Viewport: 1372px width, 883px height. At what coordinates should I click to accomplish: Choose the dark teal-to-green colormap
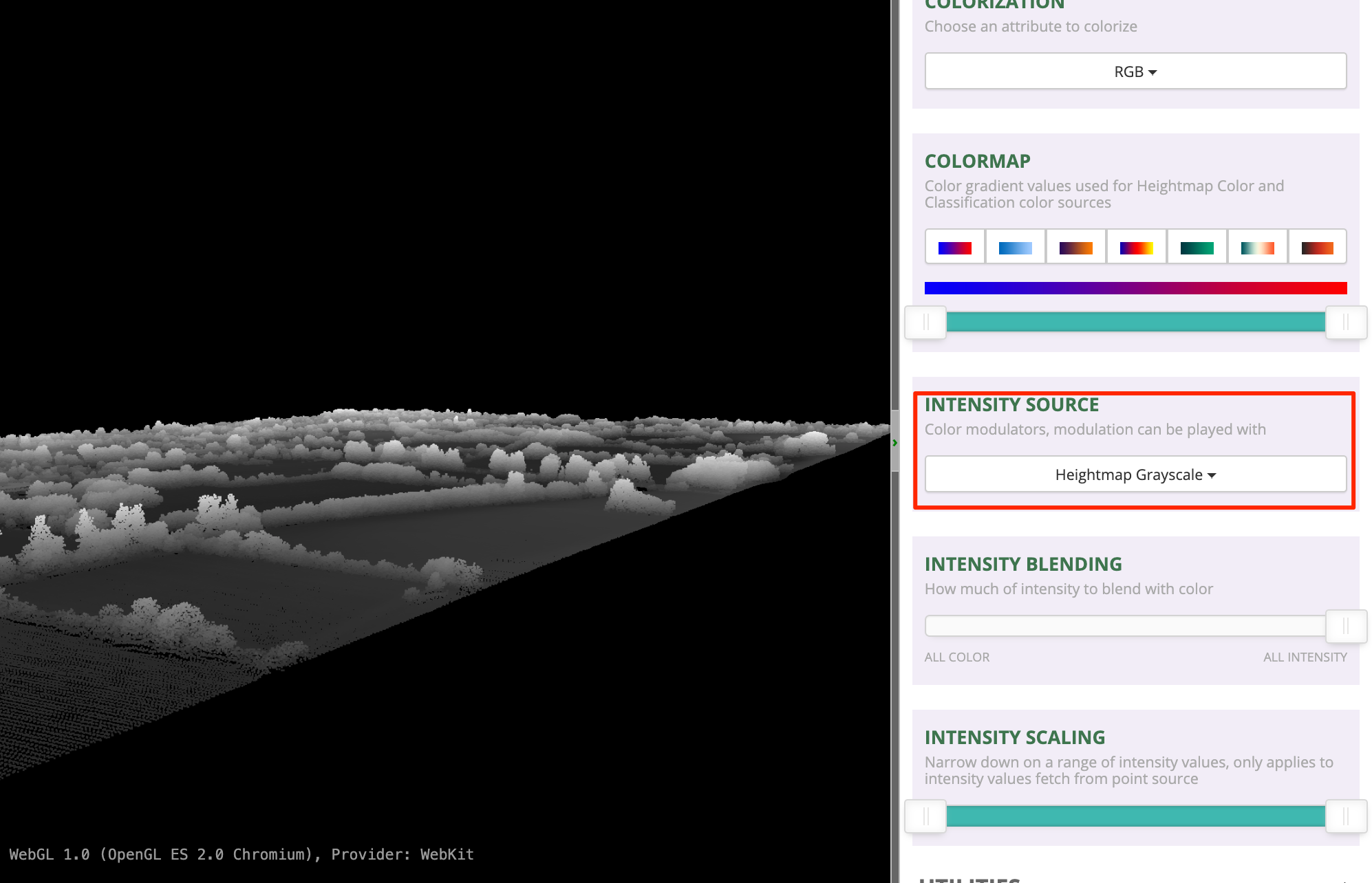[1197, 248]
